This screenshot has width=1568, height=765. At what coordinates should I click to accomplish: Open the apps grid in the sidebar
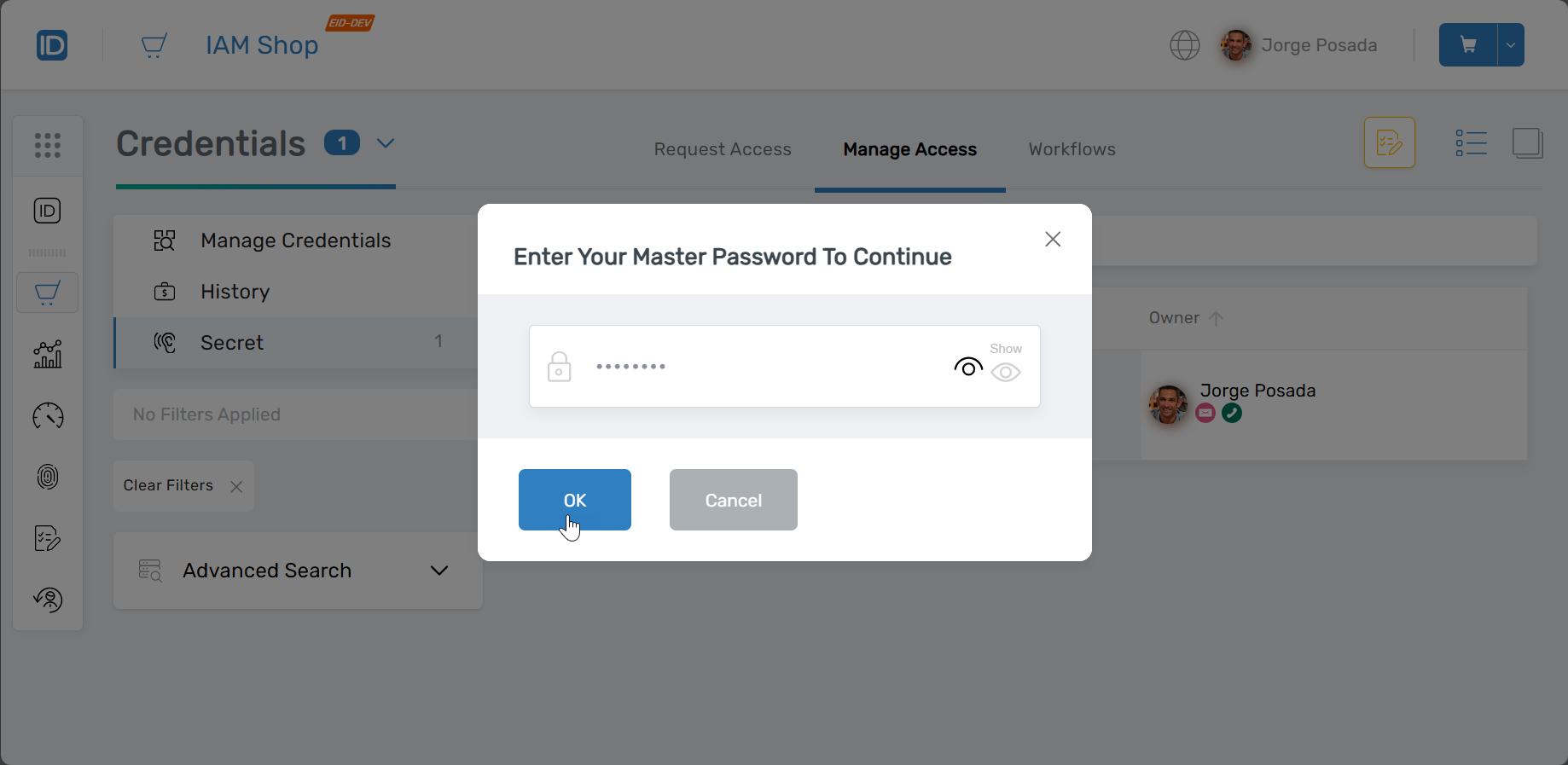click(x=47, y=145)
